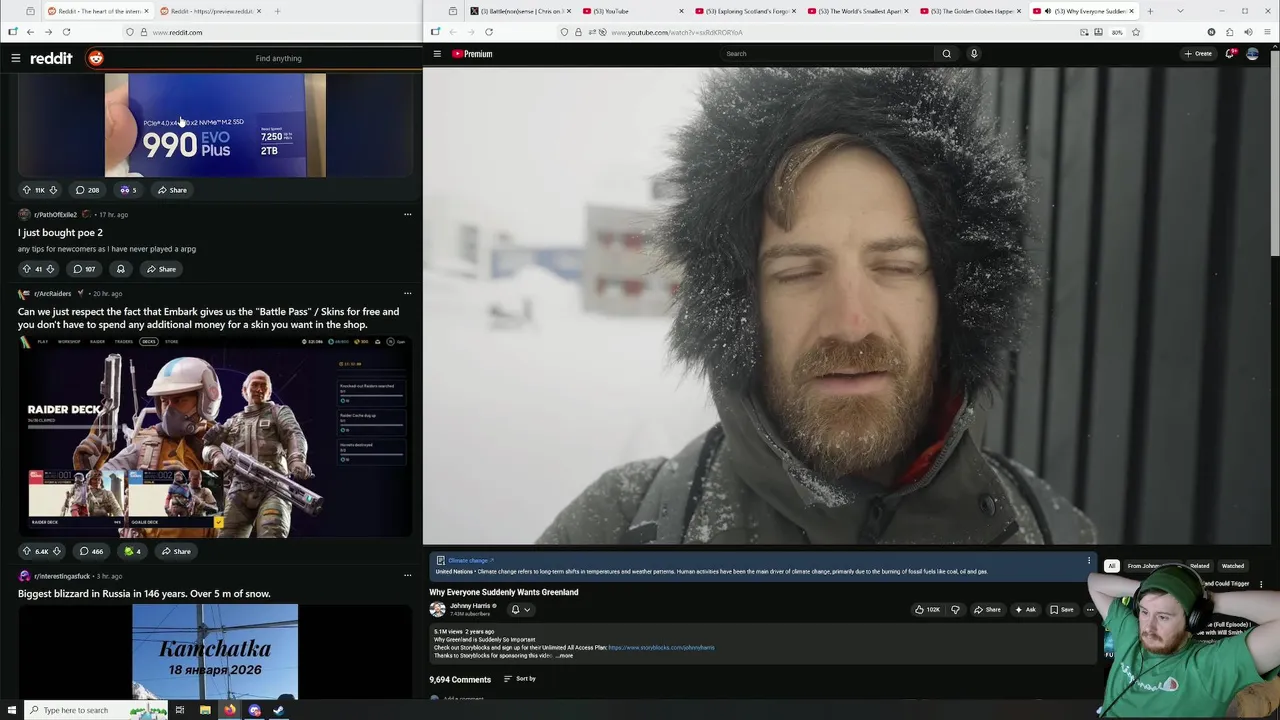Screen dimensions: 1280x720
Task: Click the Ask button under video
Action: click(1025, 610)
